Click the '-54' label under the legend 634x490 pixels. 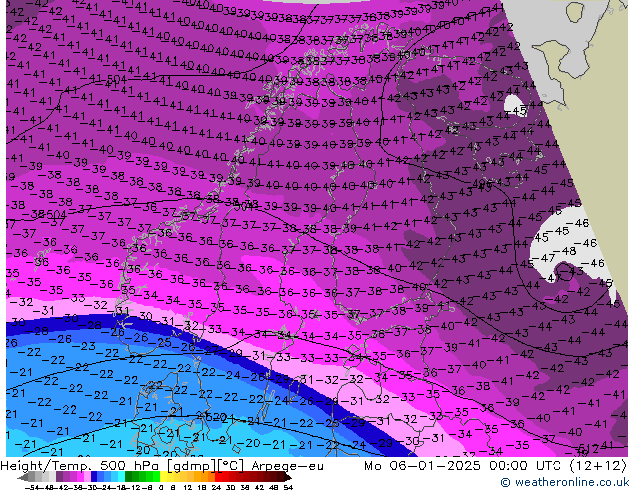[33, 487]
